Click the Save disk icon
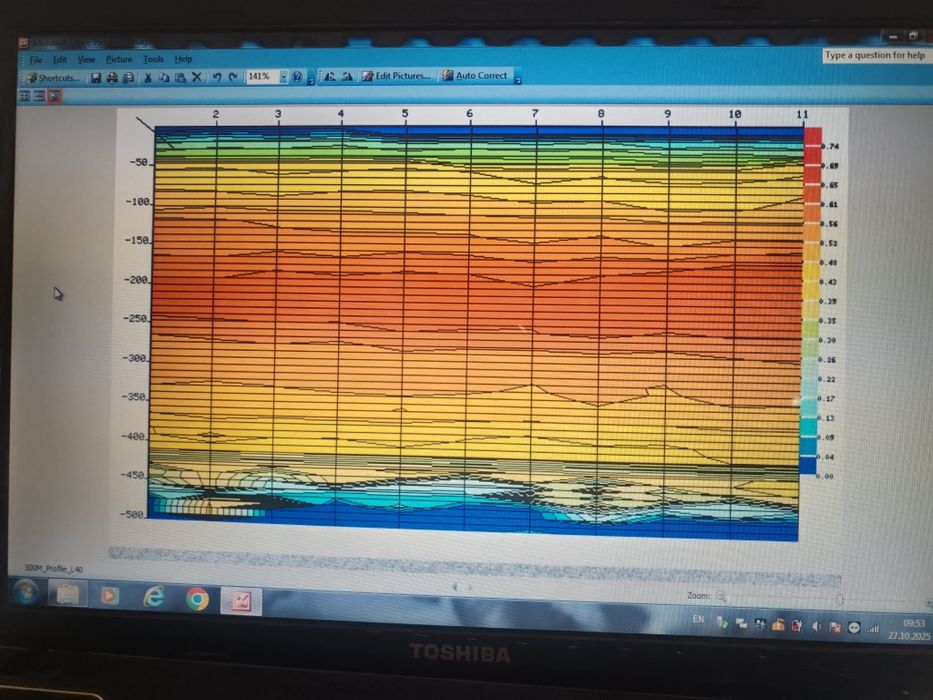The height and width of the screenshot is (700, 933). click(x=96, y=78)
